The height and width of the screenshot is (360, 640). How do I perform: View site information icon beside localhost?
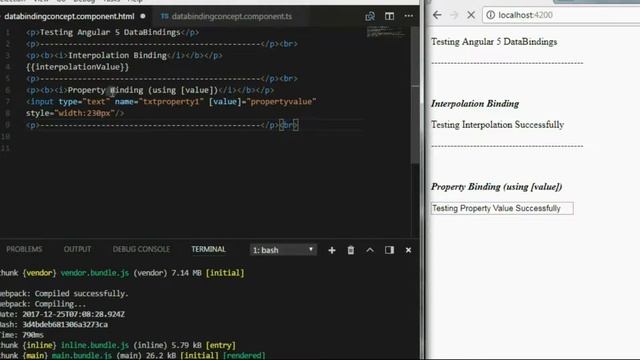pos(491,15)
